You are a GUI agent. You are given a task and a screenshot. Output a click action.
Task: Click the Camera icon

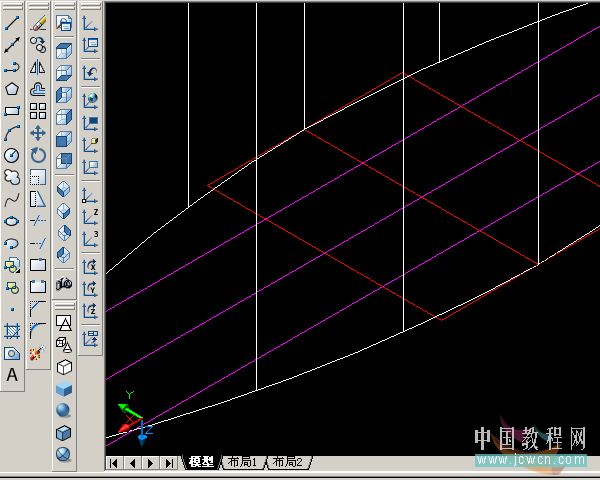[x=64, y=284]
